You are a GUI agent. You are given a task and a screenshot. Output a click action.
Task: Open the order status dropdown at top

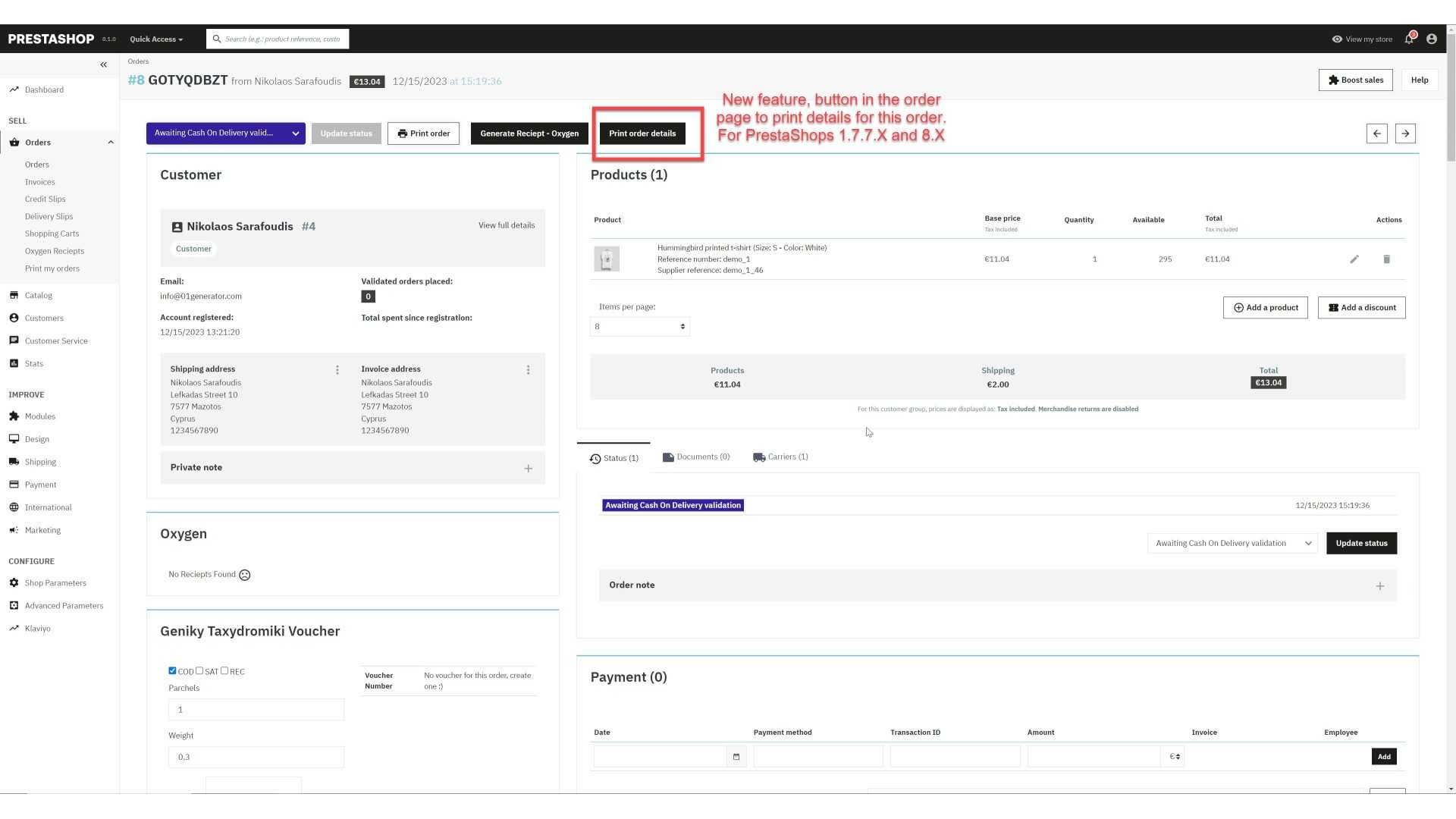[225, 133]
